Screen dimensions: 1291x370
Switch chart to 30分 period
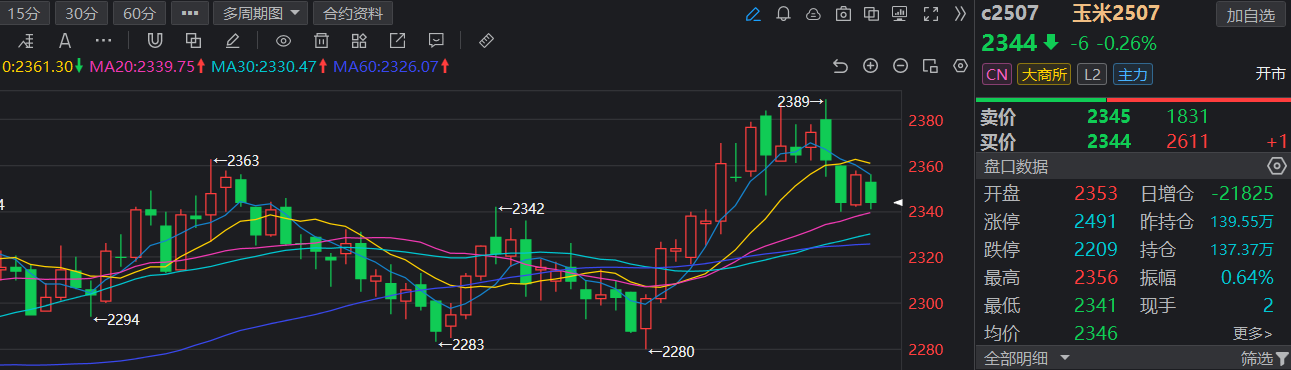[81, 14]
